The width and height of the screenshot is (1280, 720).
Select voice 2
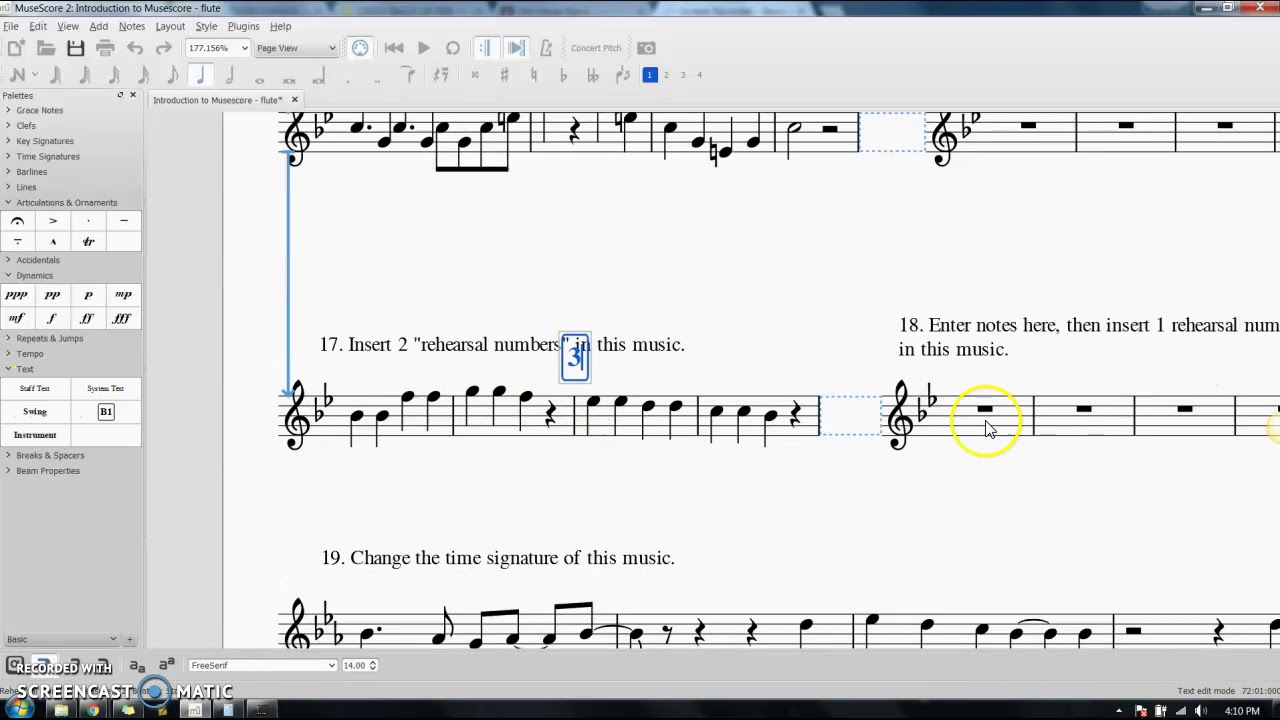pos(666,75)
